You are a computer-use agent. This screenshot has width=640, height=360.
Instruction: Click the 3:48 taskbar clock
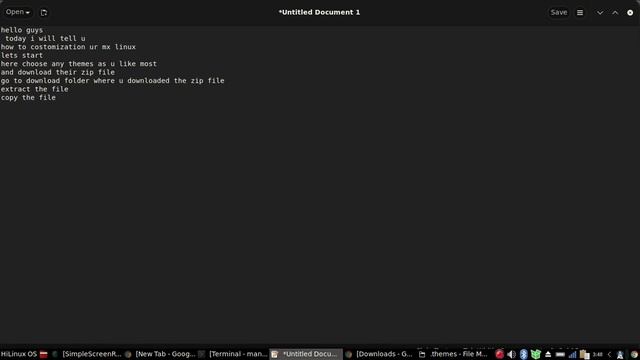click(x=598, y=354)
